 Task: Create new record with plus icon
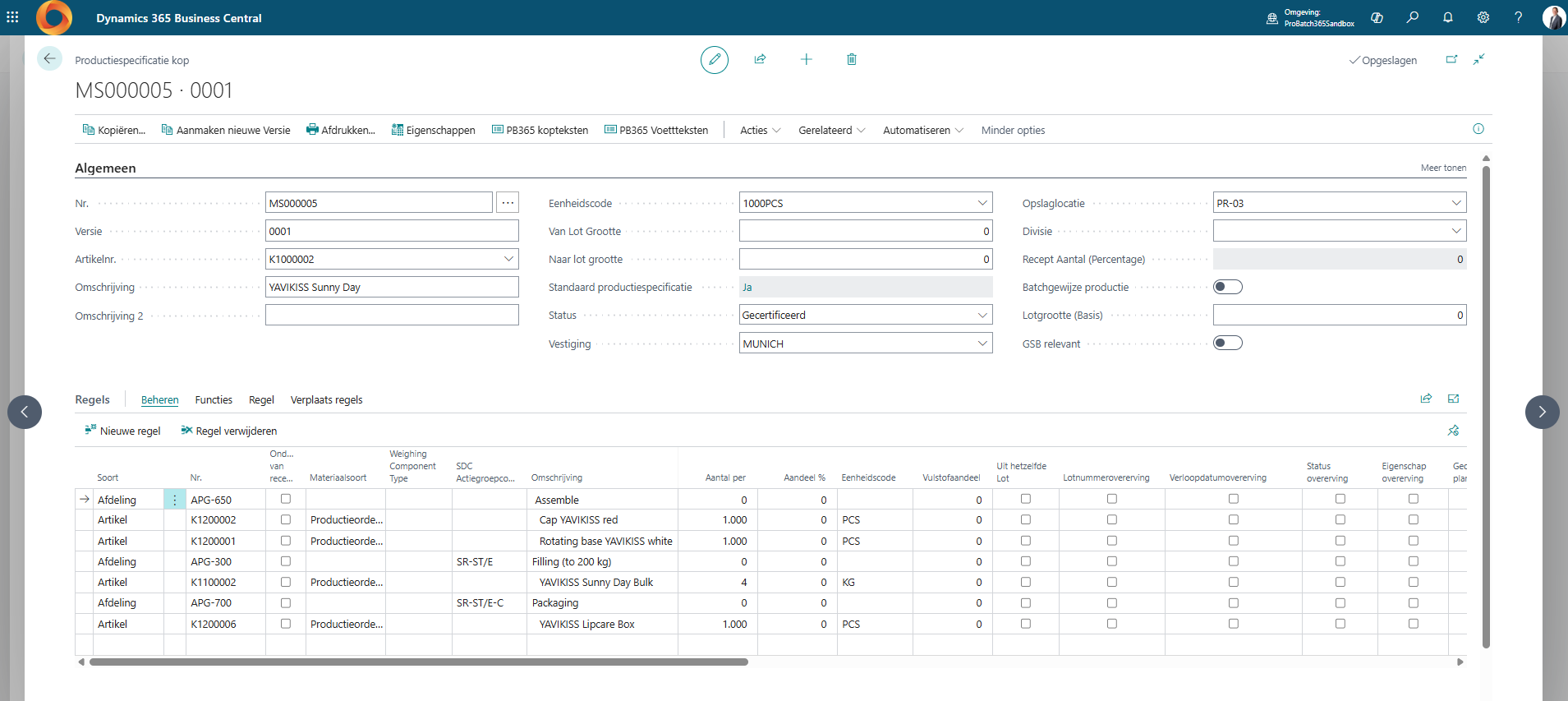807,59
